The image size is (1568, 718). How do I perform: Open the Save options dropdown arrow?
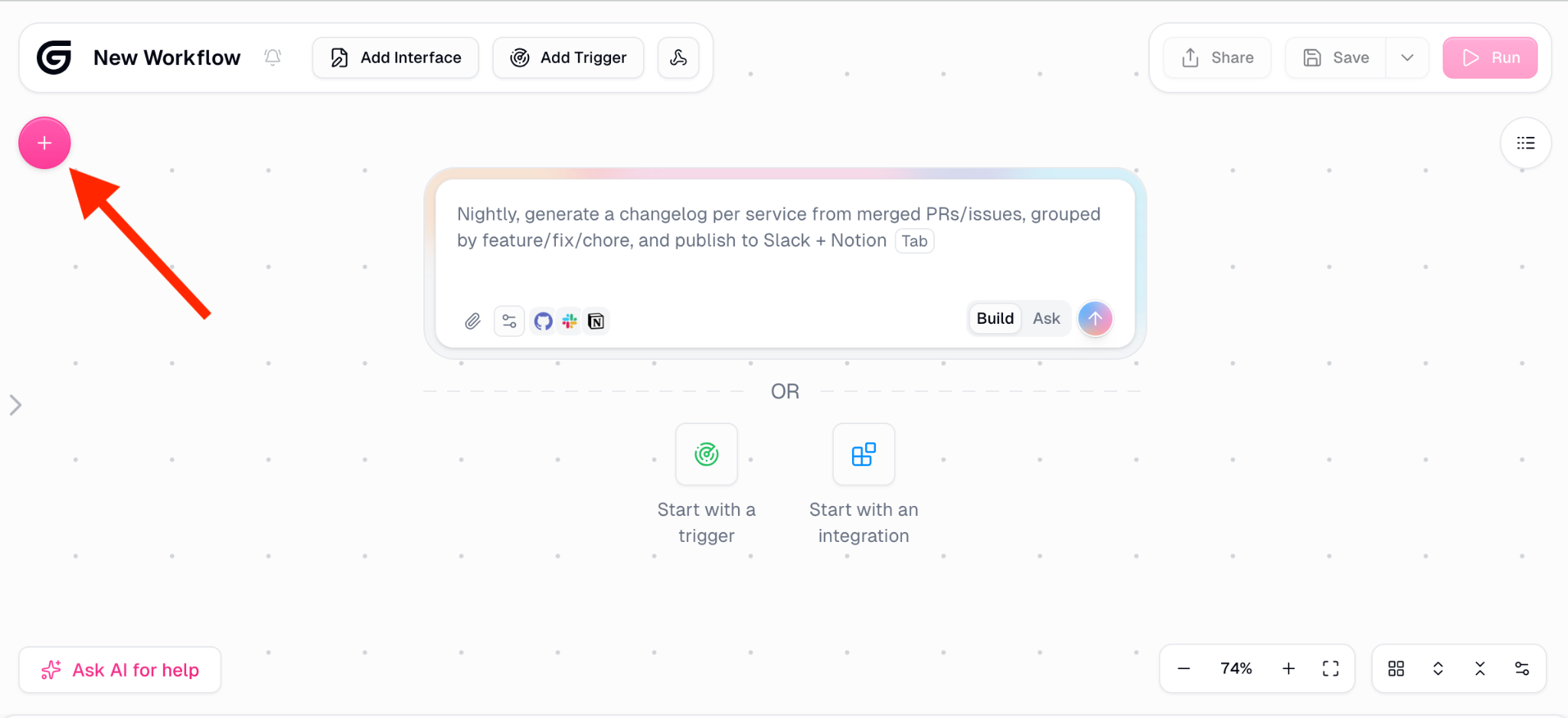1407,57
